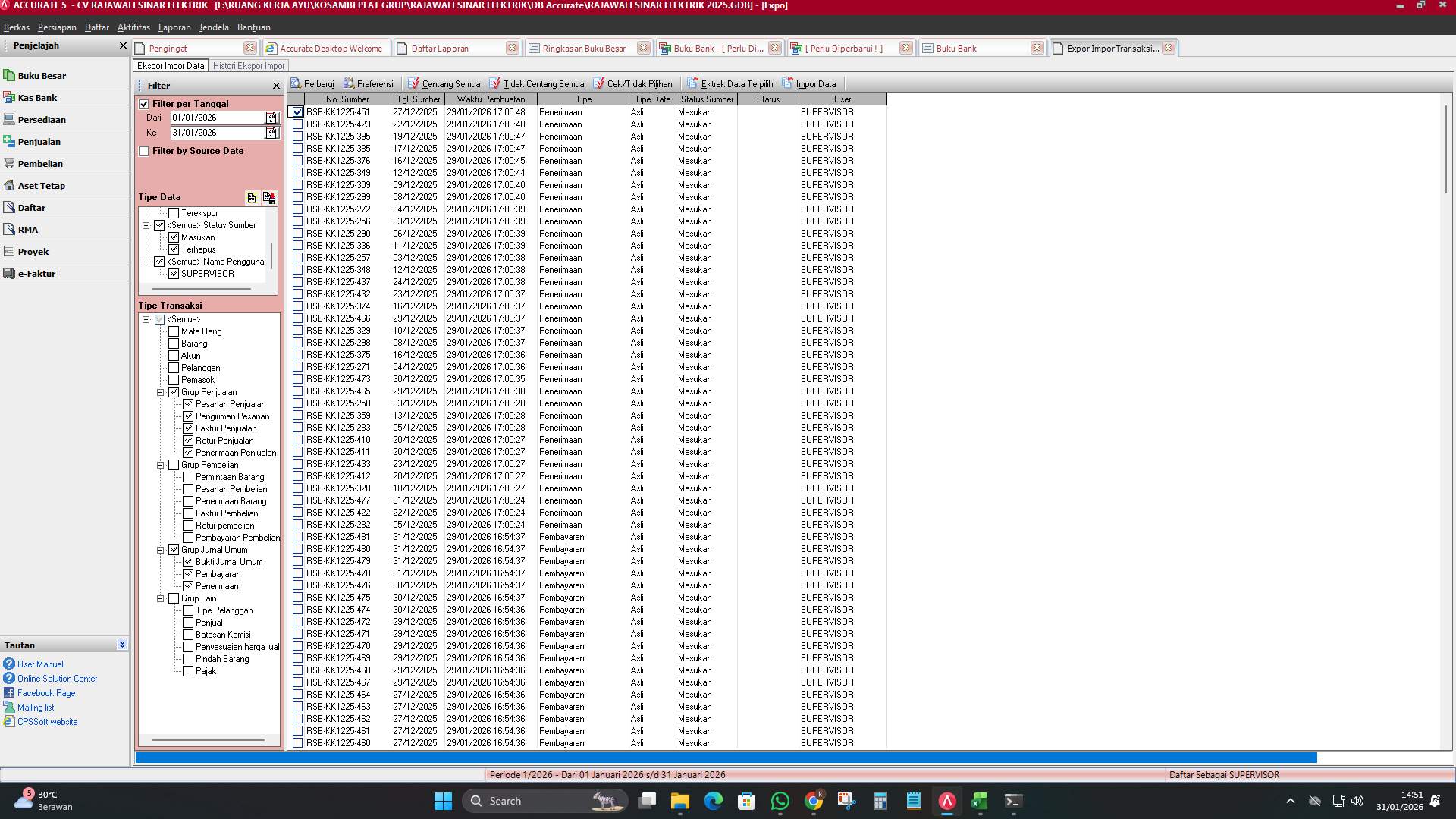The image size is (1456, 819).
Task: Collapse the Grup Penjualan tree node
Action: pyautogui.click(x=160, y=392)
